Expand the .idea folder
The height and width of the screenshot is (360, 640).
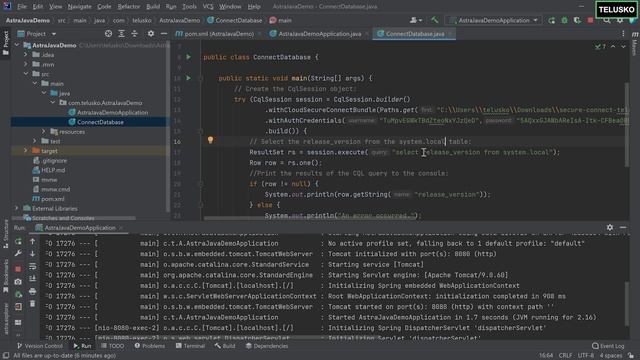coord(26,55)
